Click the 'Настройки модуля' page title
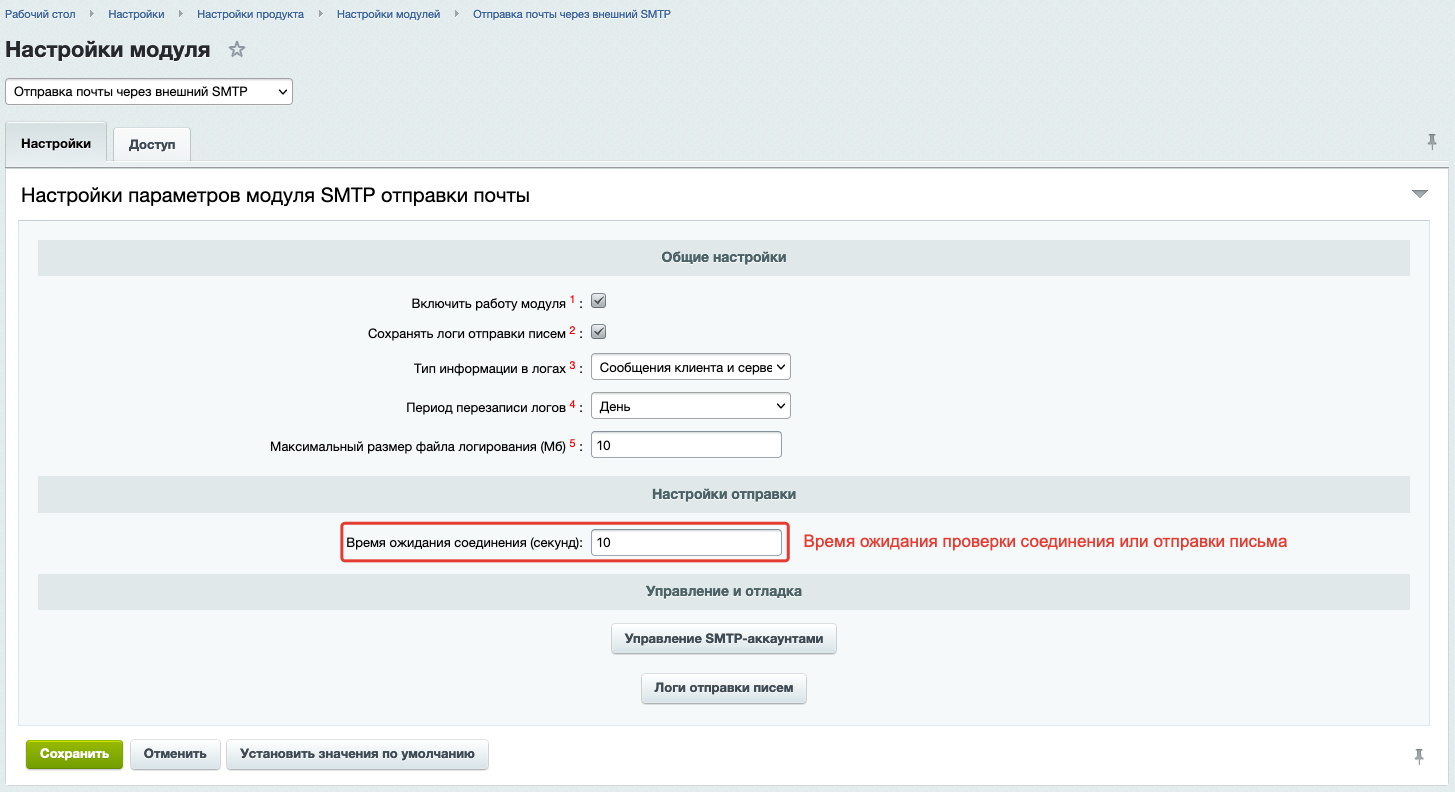1455x792 pixels. point(108,50)
